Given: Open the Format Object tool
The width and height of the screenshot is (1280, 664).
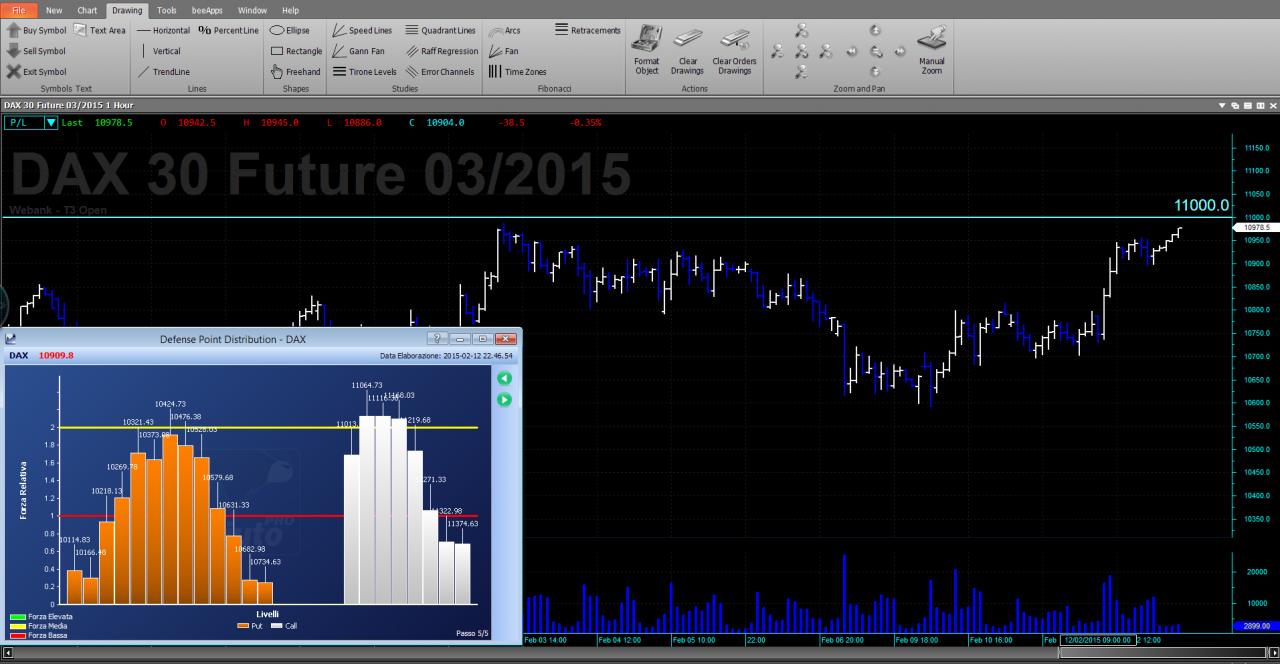Looking at the screenshot, I should click(647, 51).
